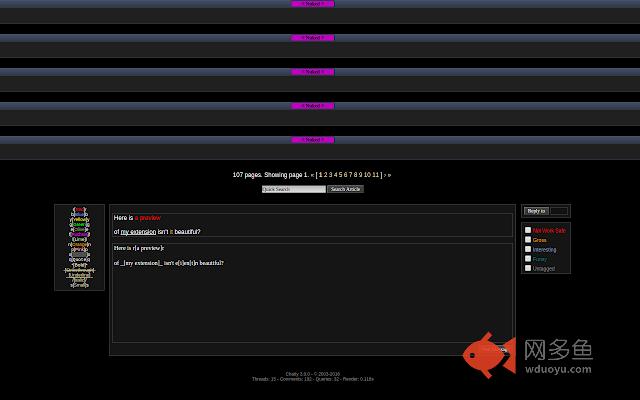The image size is (640, 400).
Task: Check the Untagged checkbox
Action: 528,268
